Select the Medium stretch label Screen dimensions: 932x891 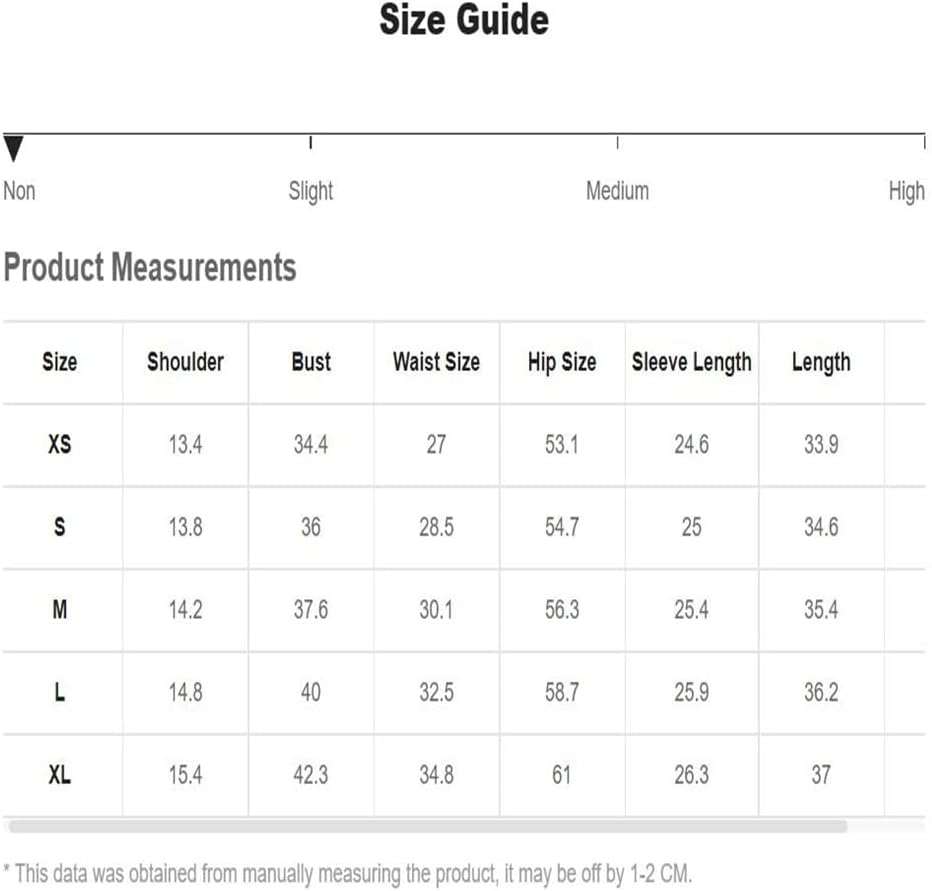point(618,191)
